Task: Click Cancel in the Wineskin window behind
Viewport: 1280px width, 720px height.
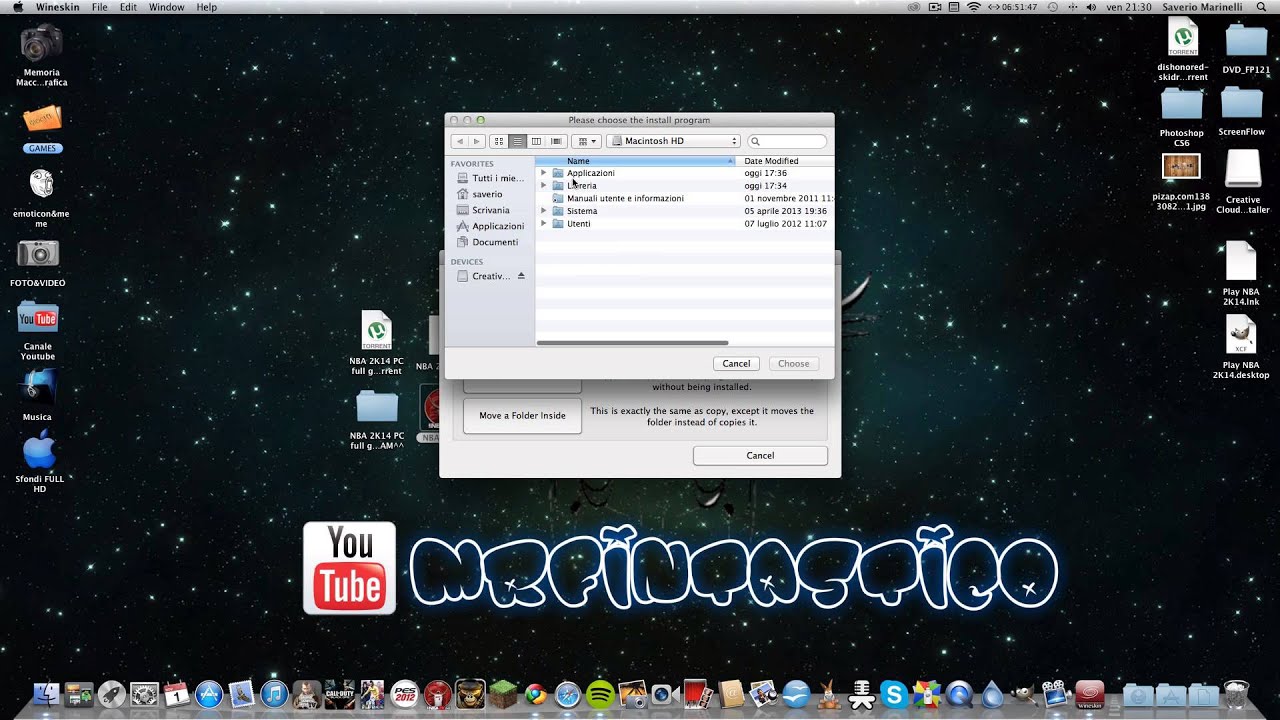Action: (760, 456)
